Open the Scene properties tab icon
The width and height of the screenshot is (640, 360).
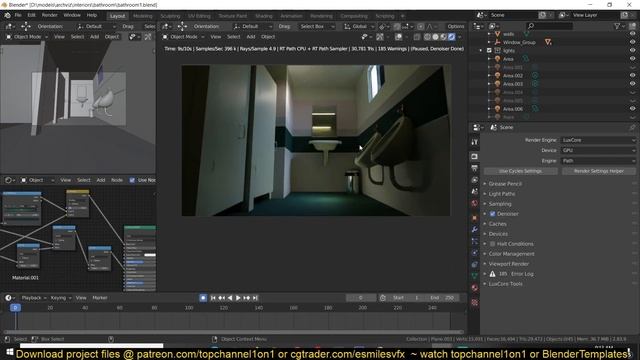[x=474, y=191]
